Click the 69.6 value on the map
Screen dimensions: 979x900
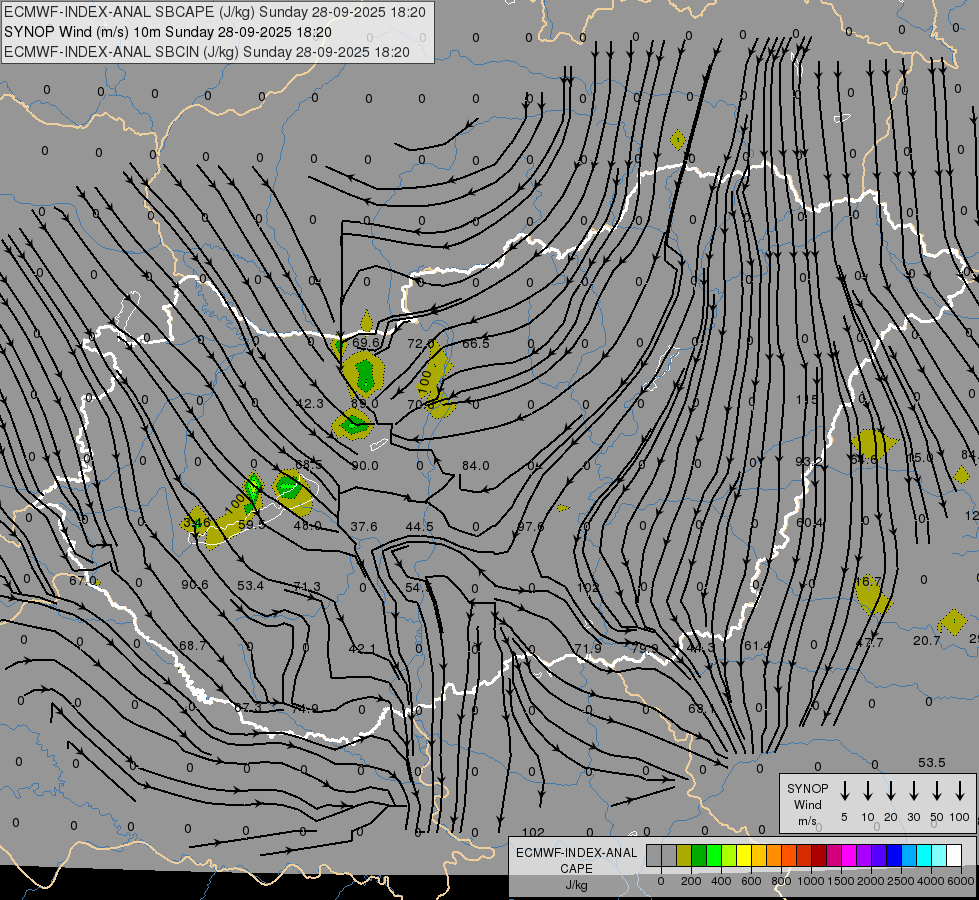[366, 342]
